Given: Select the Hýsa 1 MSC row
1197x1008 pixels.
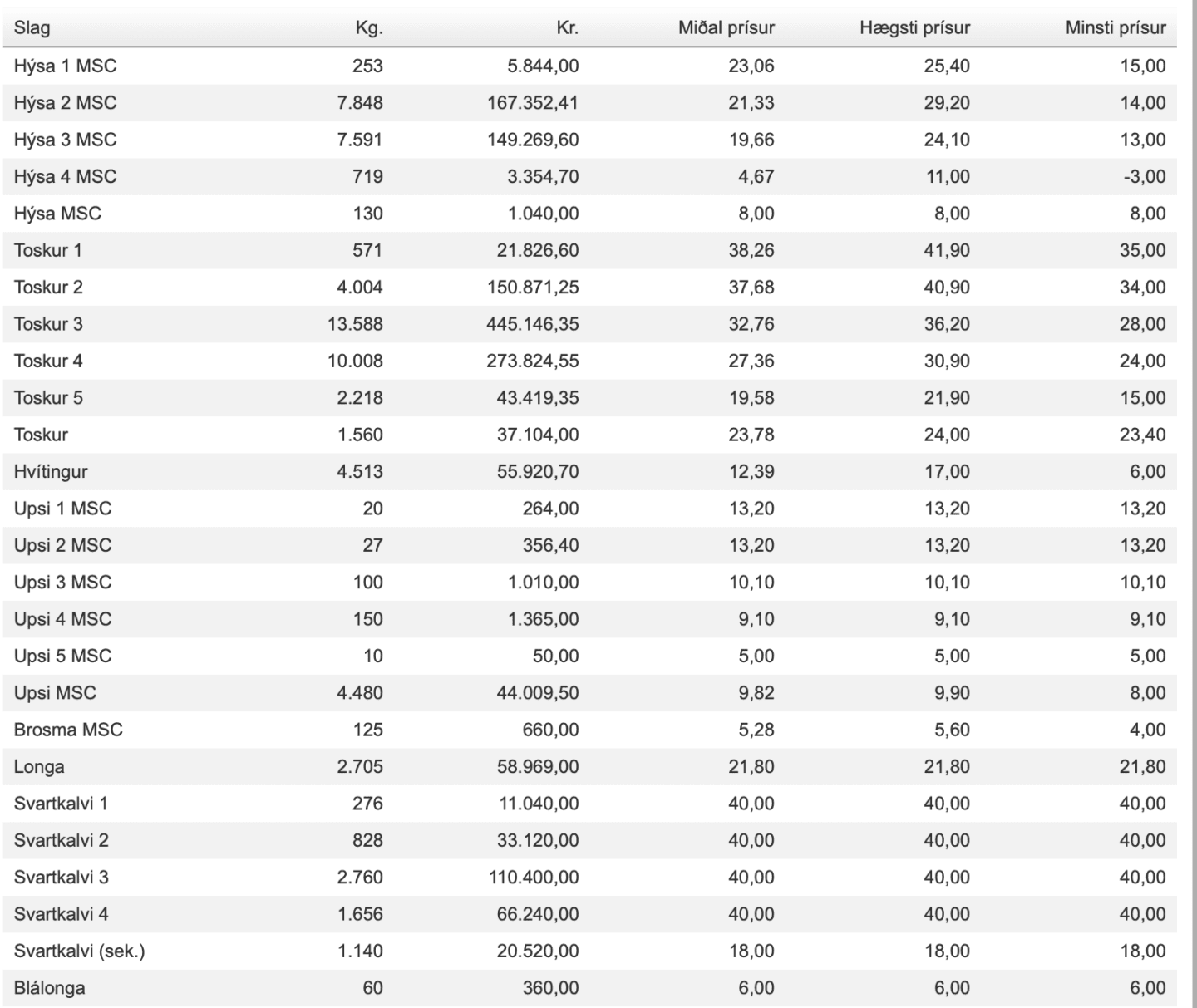Looking at the screenshot, I should [589, 66].
